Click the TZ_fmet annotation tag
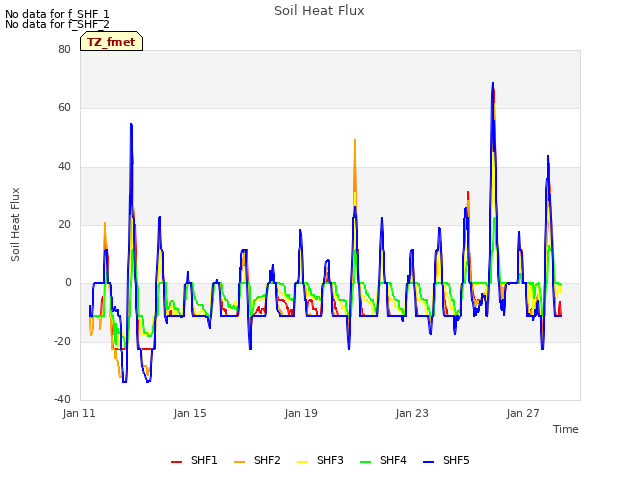This screenshot has height=480, width=640. [111, 41]
